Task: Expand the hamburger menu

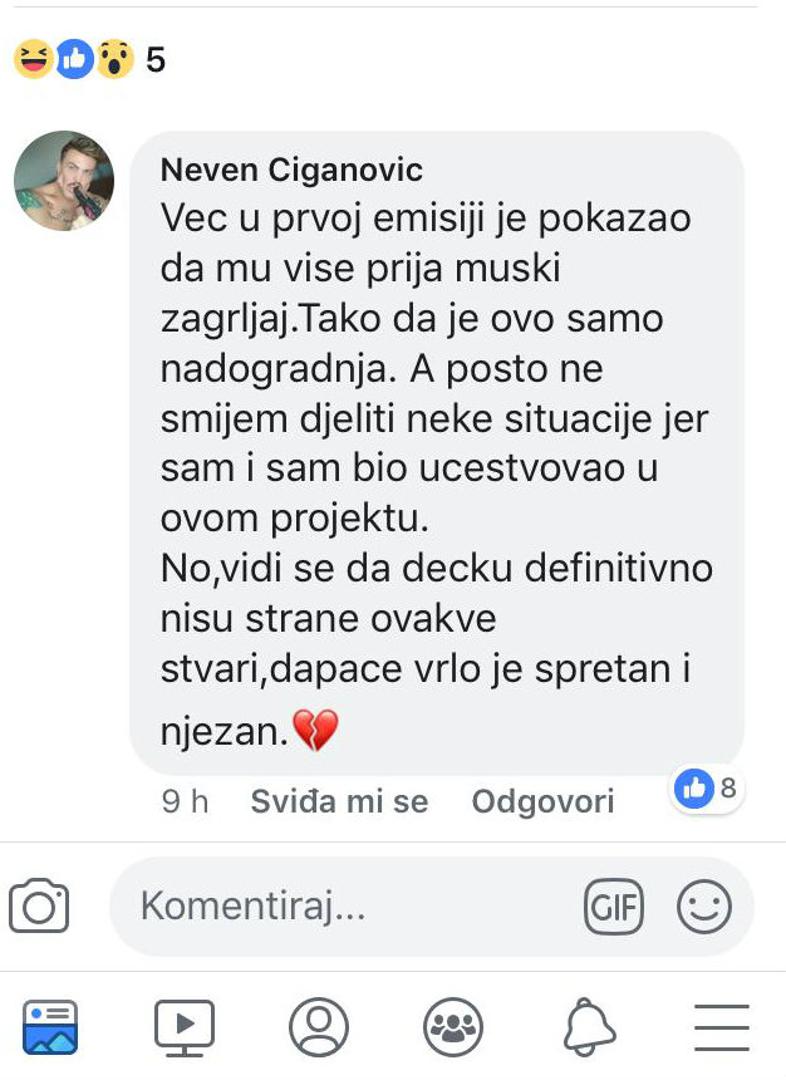Action: tap(722, 1027)
